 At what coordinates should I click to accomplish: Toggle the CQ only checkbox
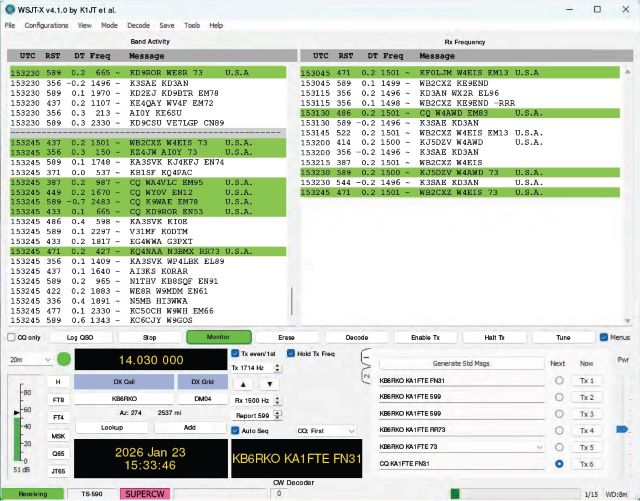pyautogui.click(x=9, y=338)
